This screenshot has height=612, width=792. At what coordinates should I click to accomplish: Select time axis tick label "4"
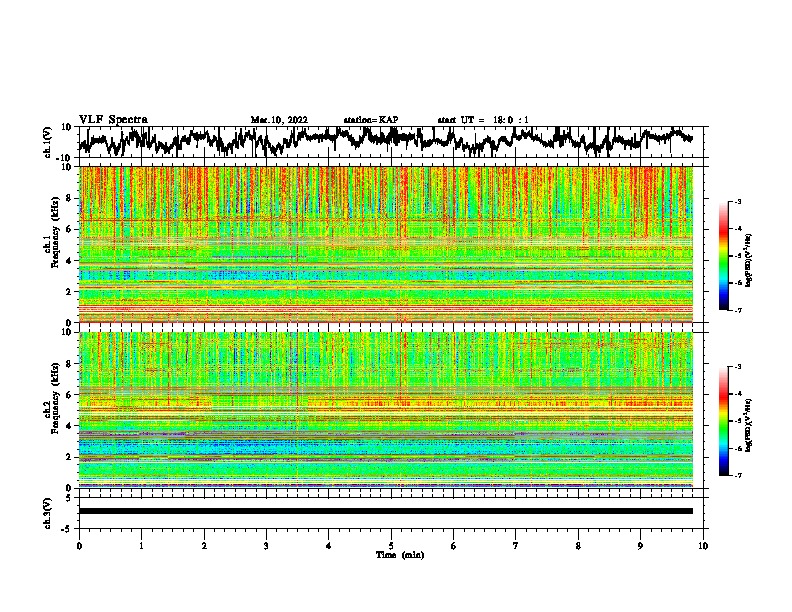329,546
